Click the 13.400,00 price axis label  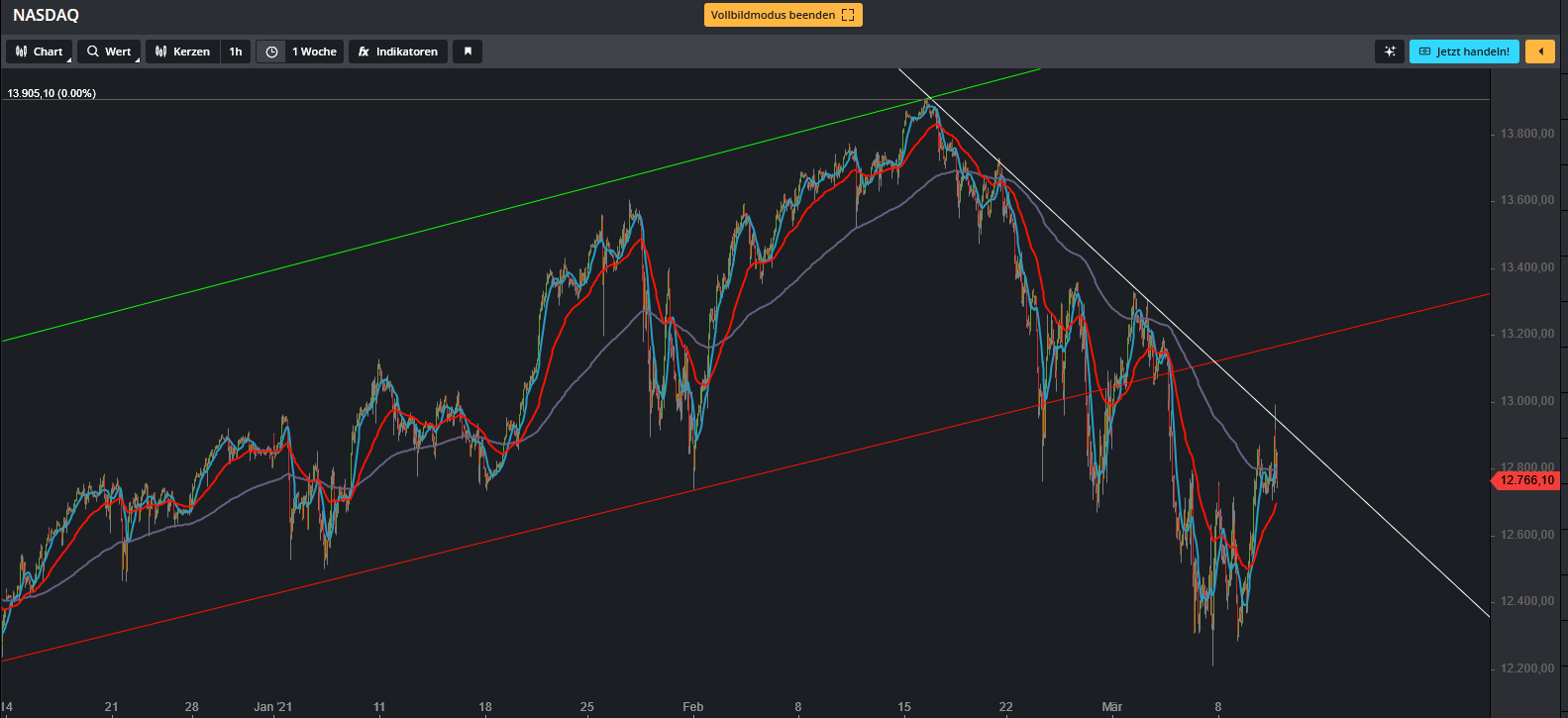click(x=1526, y=267)
